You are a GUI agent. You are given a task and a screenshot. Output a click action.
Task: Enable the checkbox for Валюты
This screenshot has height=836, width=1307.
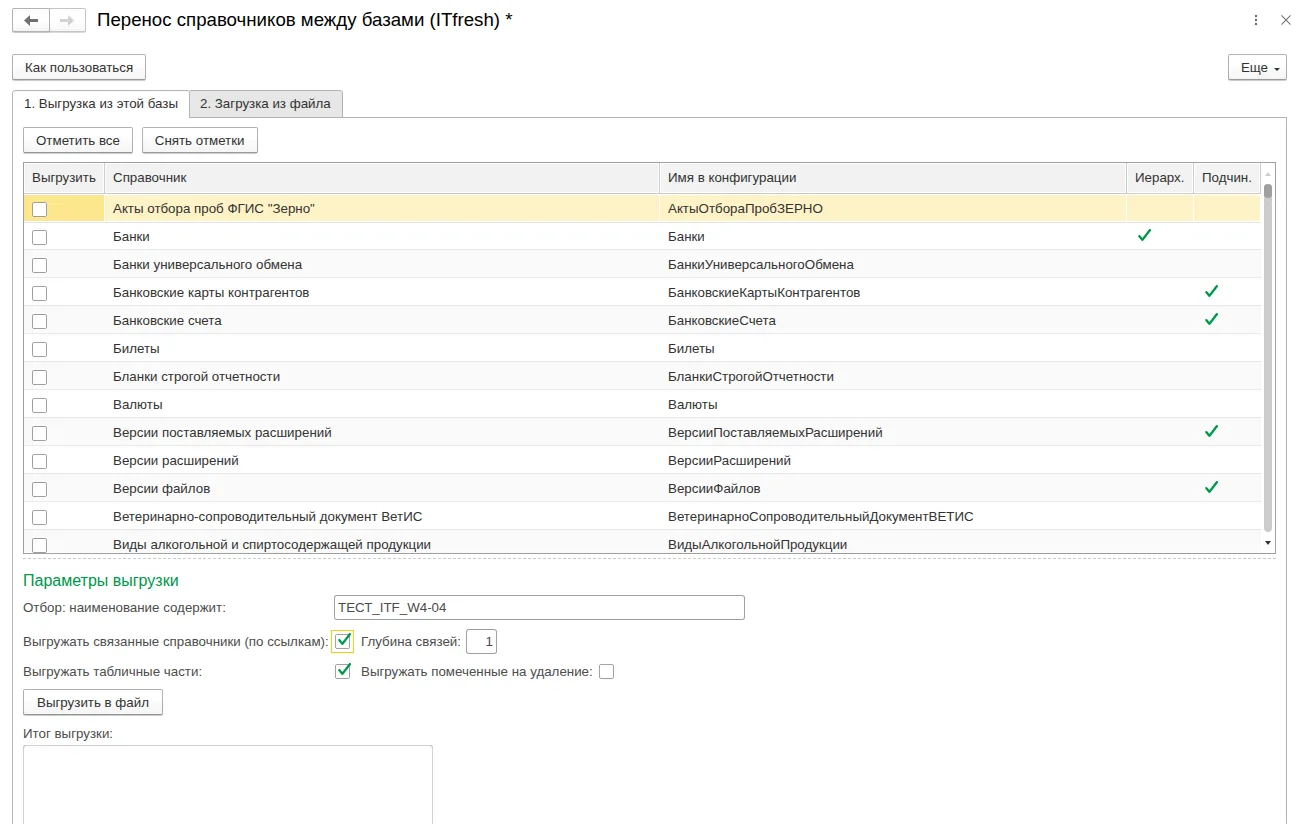[x=39, y=405]
